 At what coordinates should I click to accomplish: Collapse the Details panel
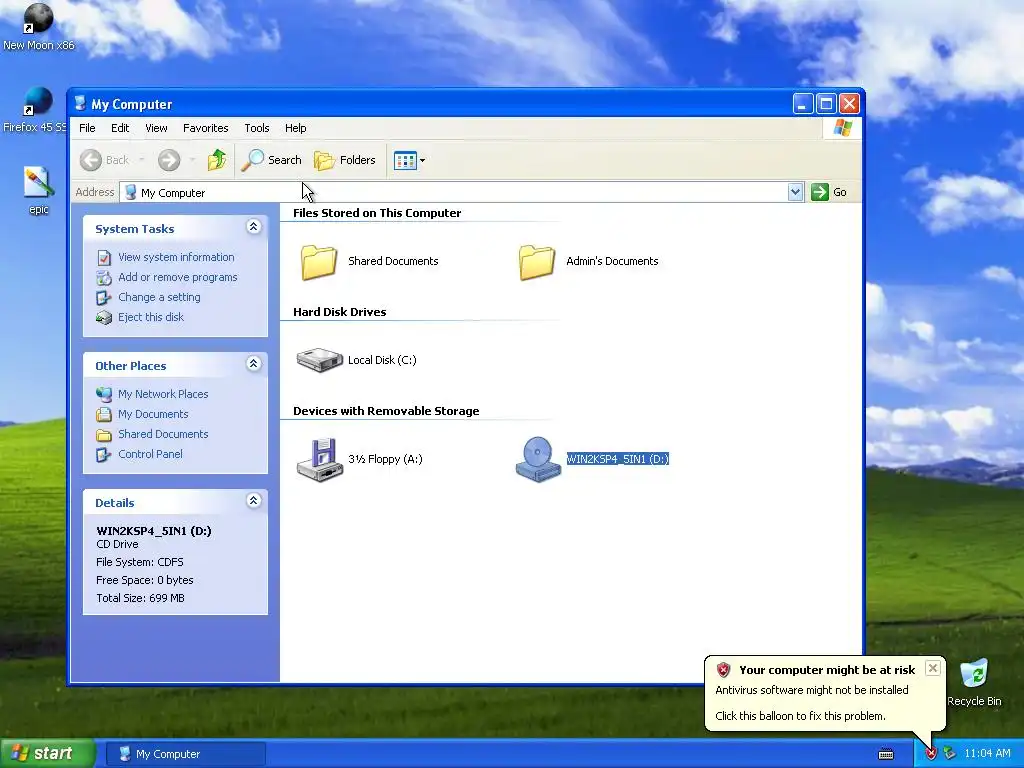tap(253, 501)
